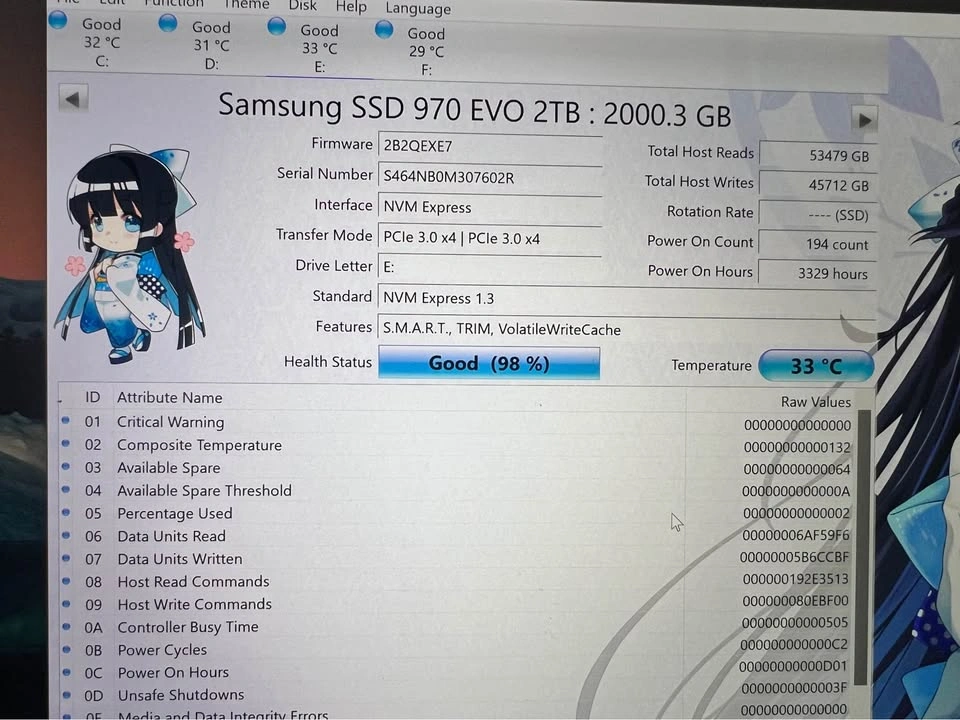Click raw value 0000000000003F
The width and height of the screenshot is (960, 720).
794,688
